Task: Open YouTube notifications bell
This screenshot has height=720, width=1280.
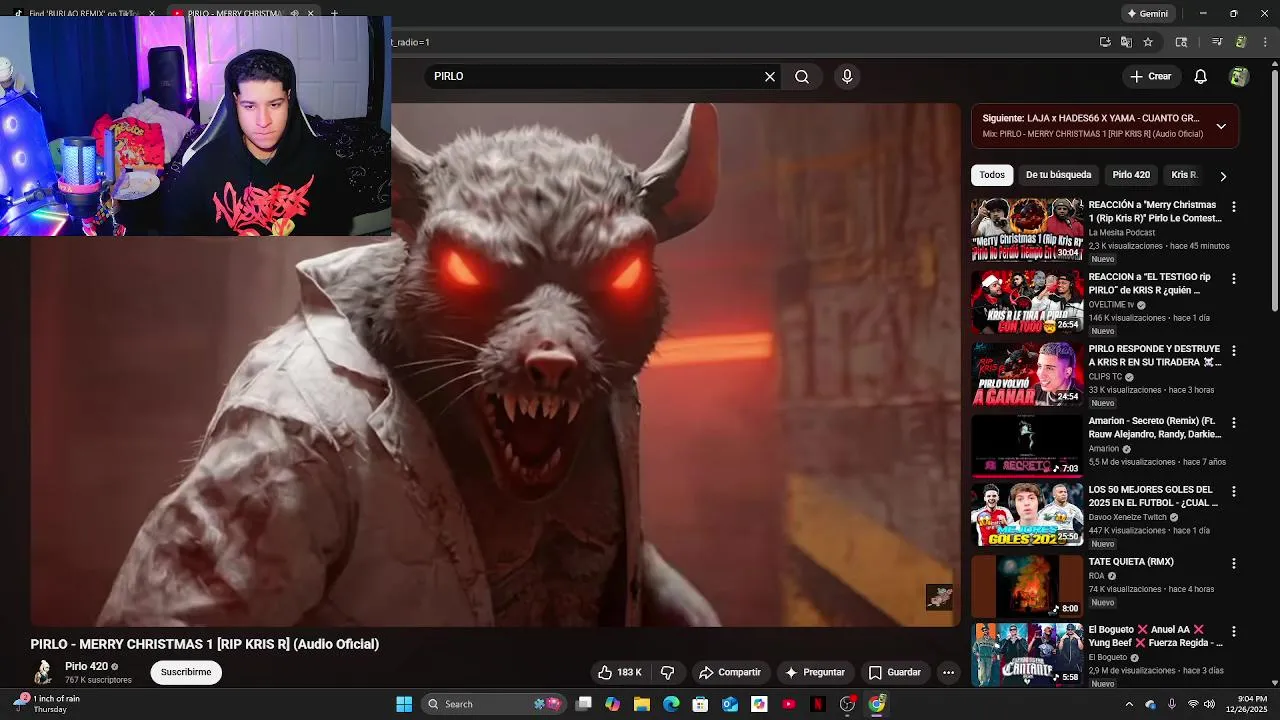Action: (1201, 76)
